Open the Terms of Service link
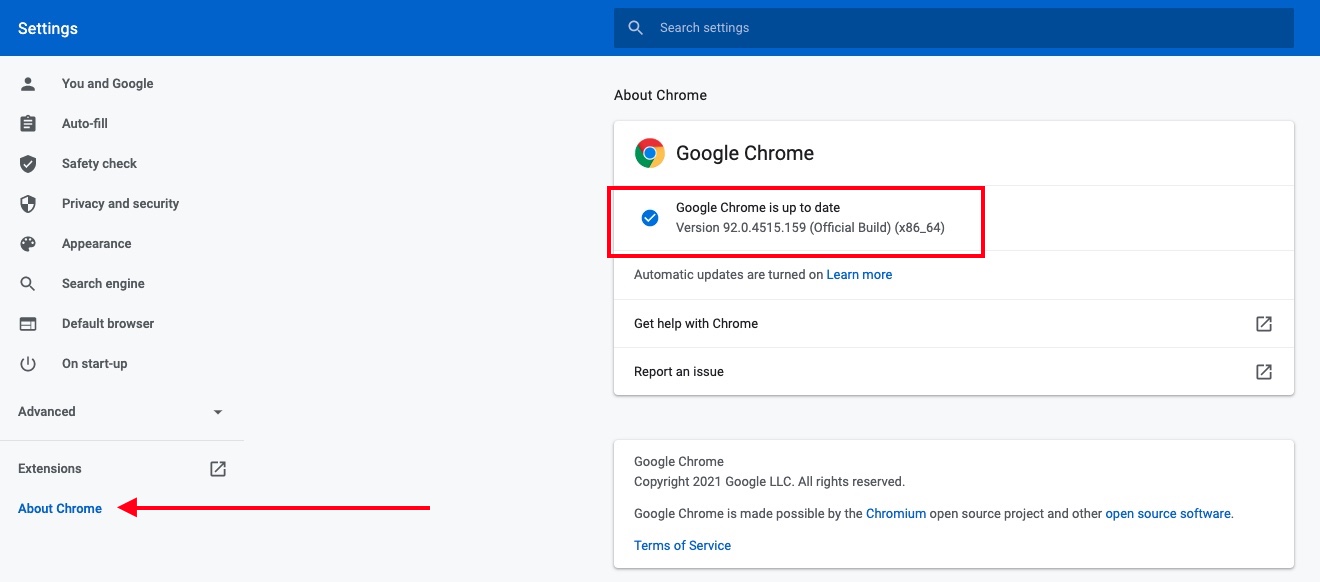Viewport: 1320px width, 582px height. (682, 545)
